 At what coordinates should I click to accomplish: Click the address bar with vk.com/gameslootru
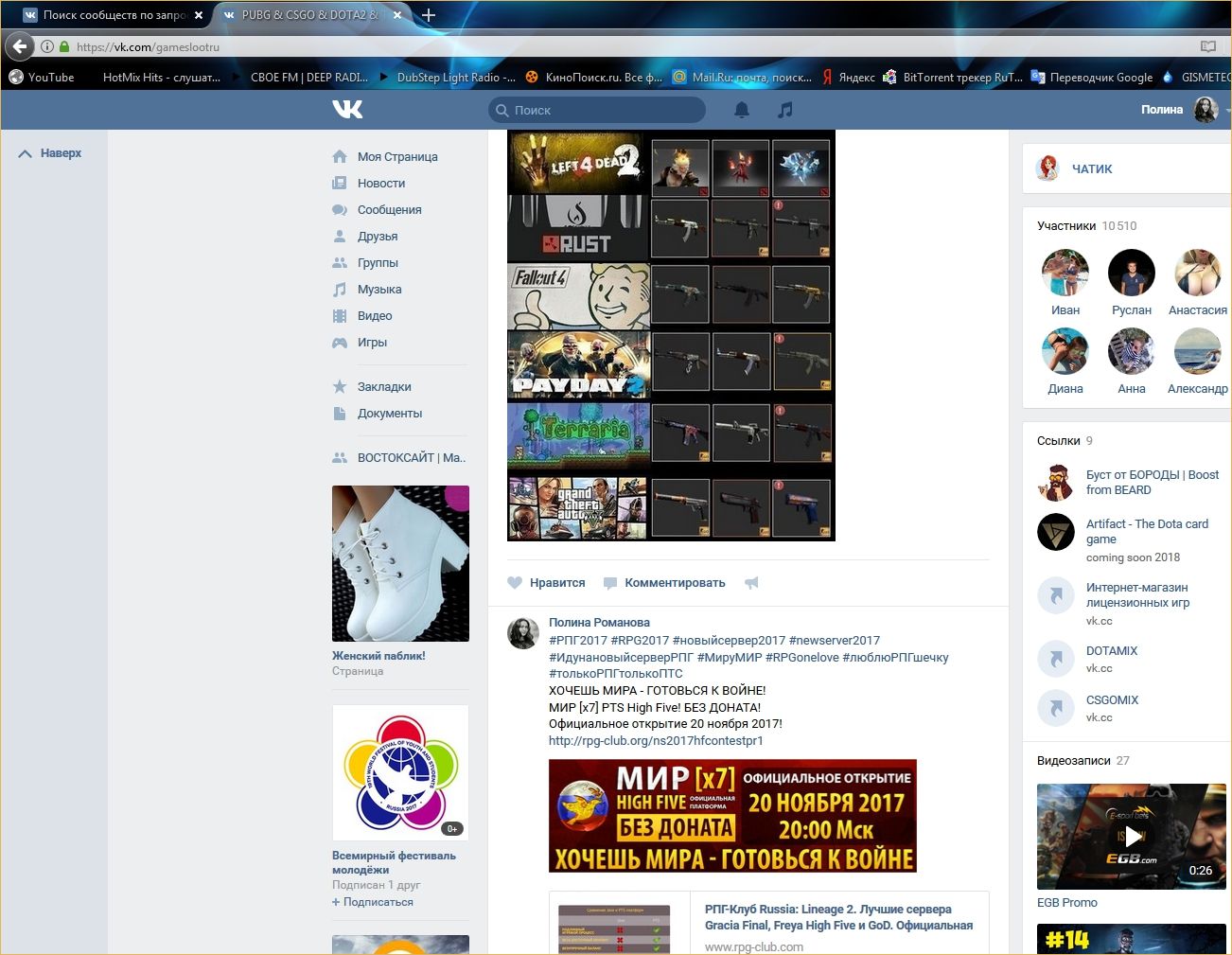pos(625,46)
